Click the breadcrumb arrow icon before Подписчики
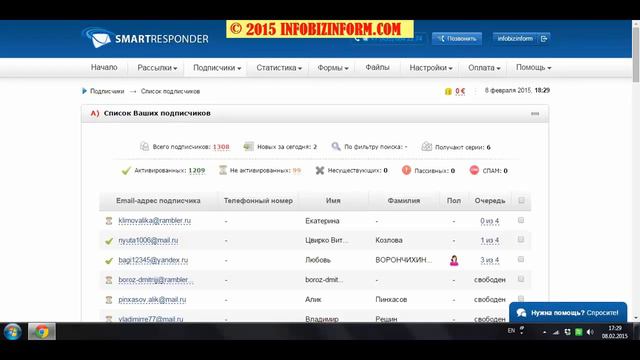 point(84,91)
